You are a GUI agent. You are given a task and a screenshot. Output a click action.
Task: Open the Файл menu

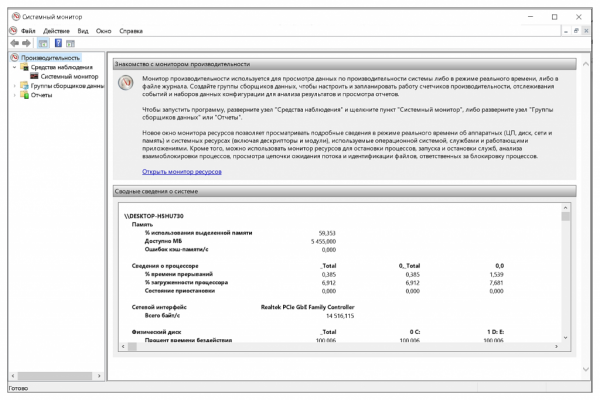coord(28,31)
